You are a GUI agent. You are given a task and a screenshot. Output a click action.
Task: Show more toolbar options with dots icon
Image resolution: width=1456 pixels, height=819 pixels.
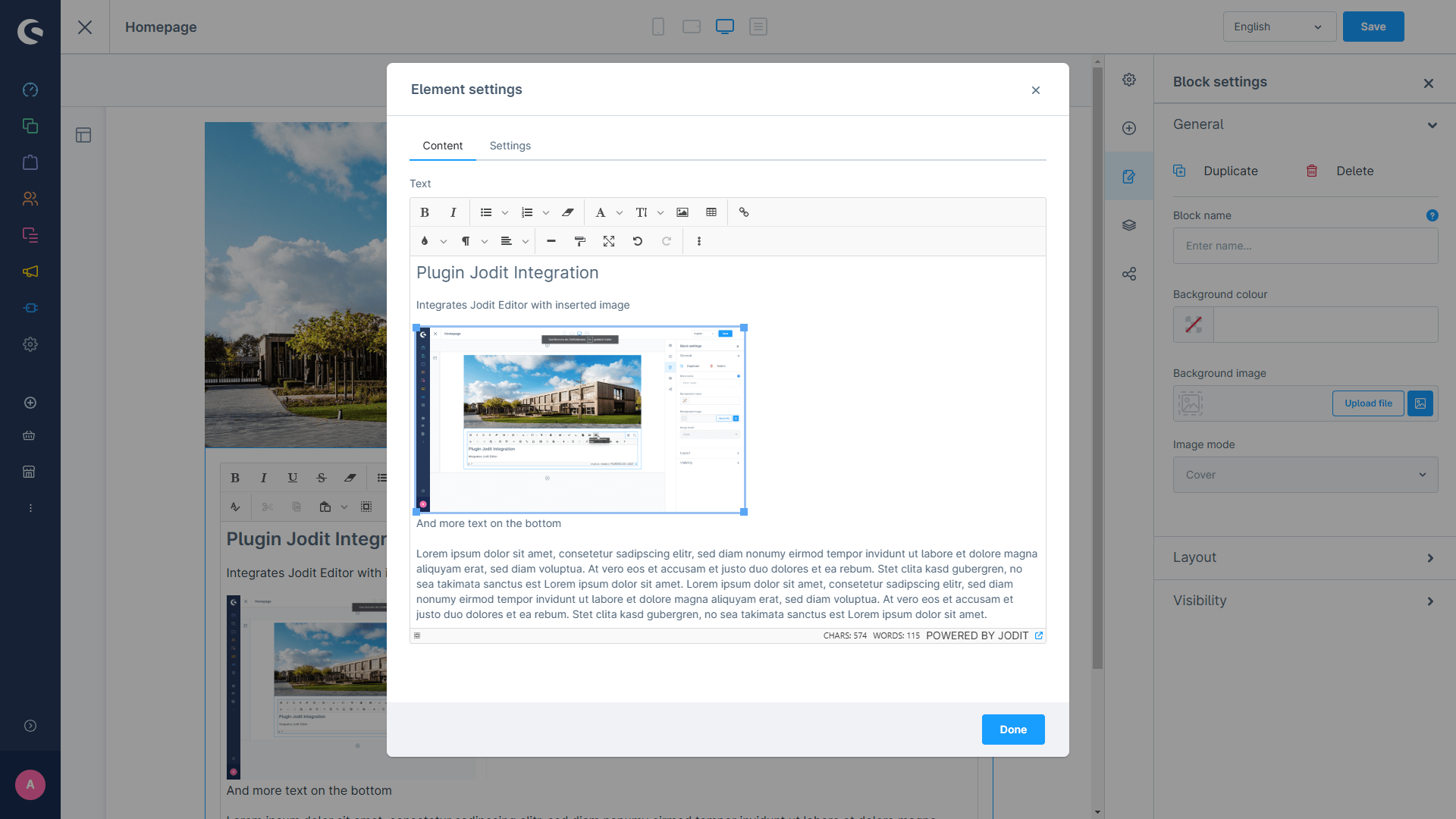[x=699, y=241]
